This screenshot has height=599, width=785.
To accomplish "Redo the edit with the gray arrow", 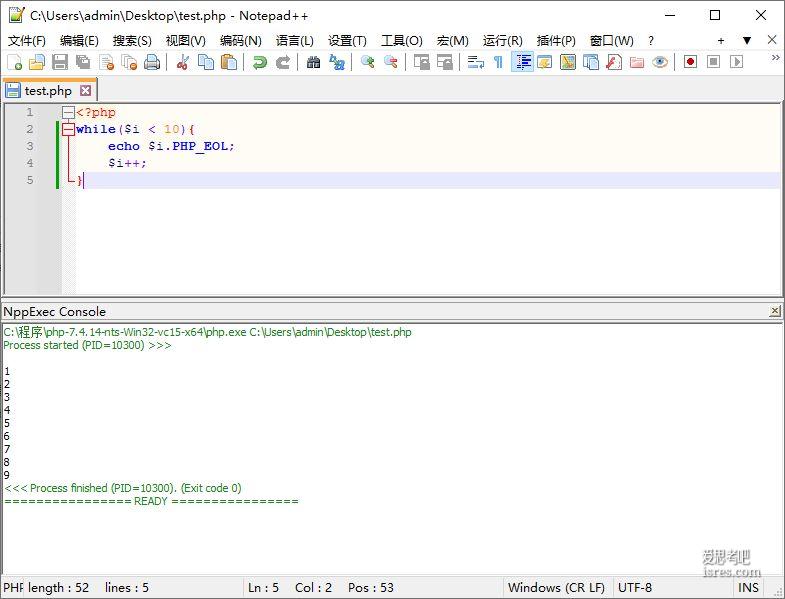I will (x=283, y=62).
